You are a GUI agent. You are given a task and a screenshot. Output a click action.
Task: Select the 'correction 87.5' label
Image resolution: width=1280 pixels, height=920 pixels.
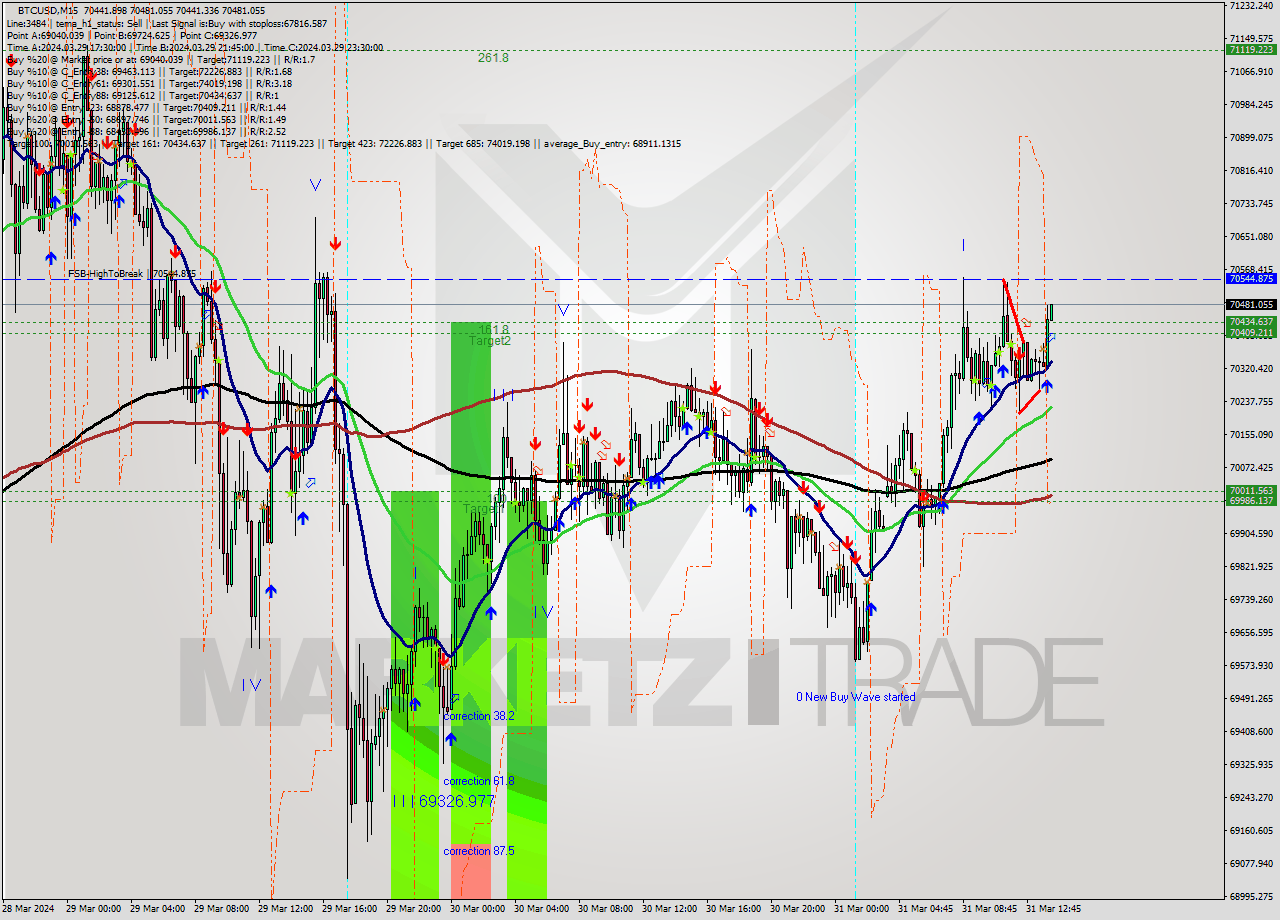[478, 851]
